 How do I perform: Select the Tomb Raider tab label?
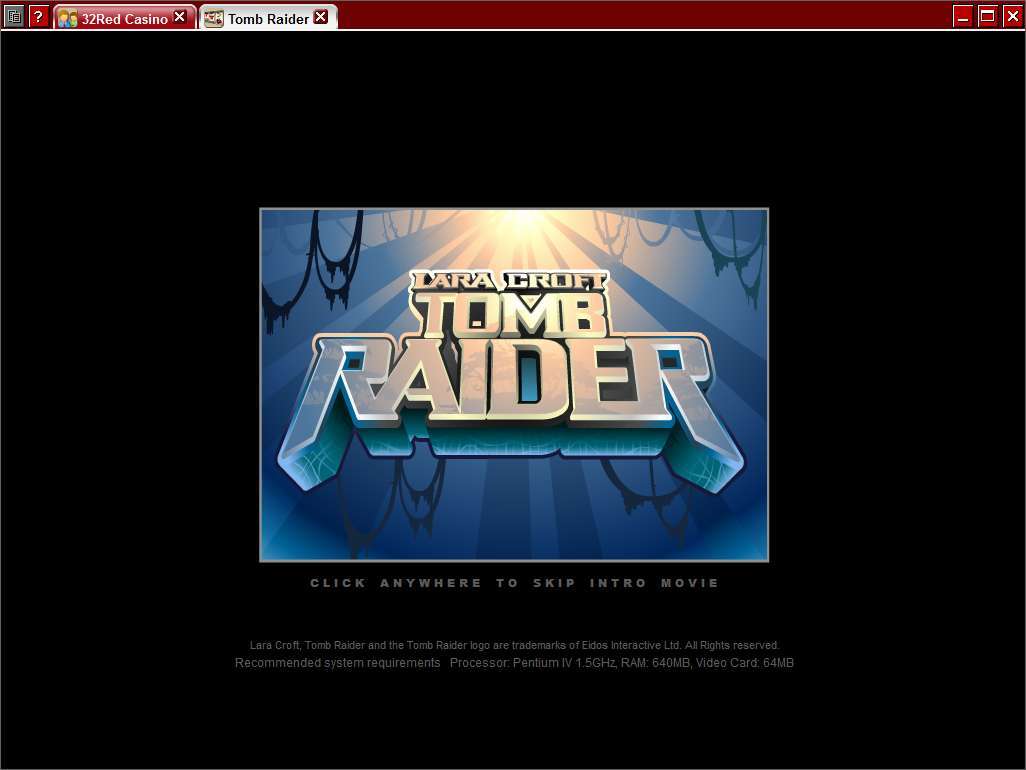click(268, 19)
